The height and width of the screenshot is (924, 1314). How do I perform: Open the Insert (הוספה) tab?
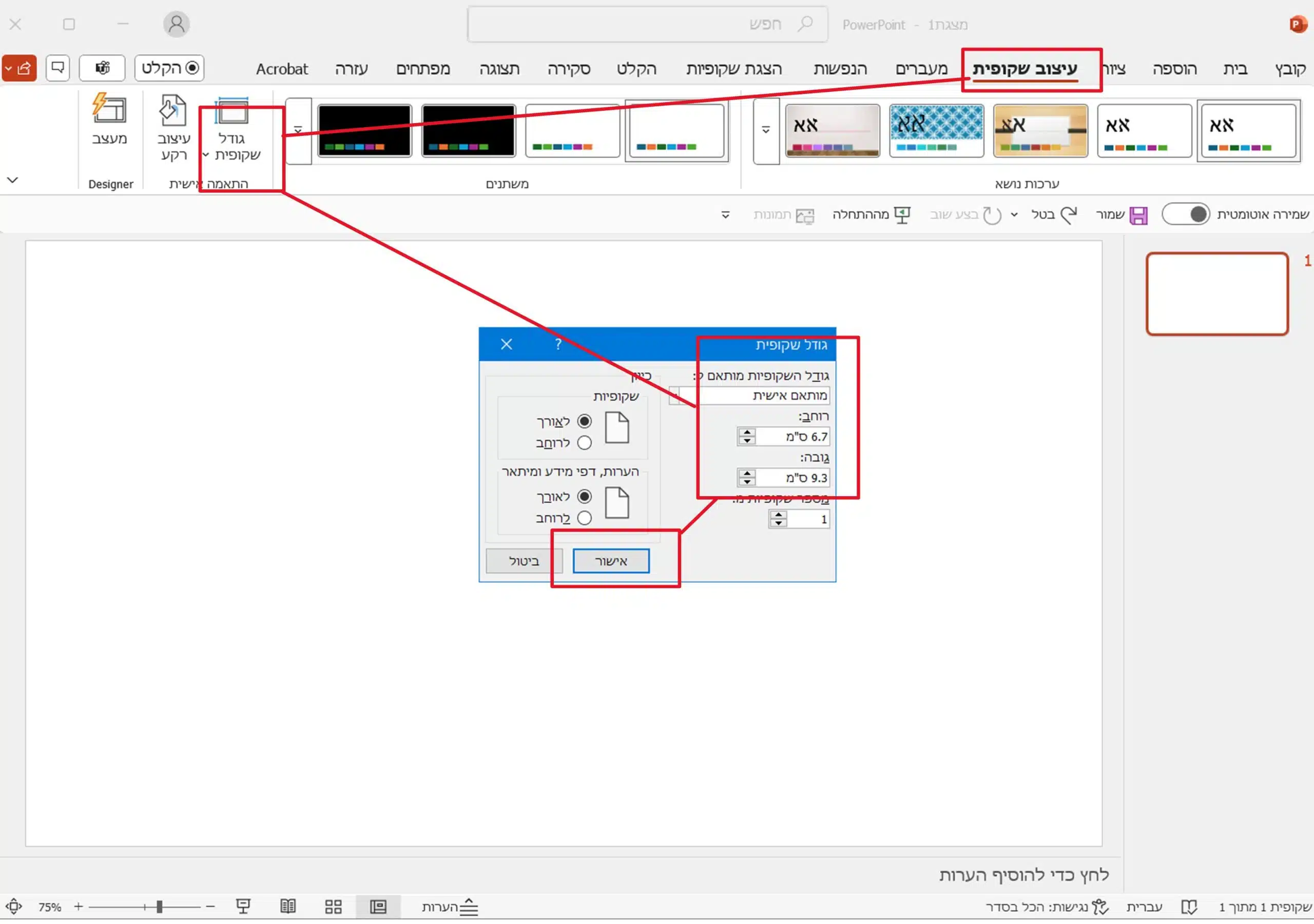(1174, 69)
